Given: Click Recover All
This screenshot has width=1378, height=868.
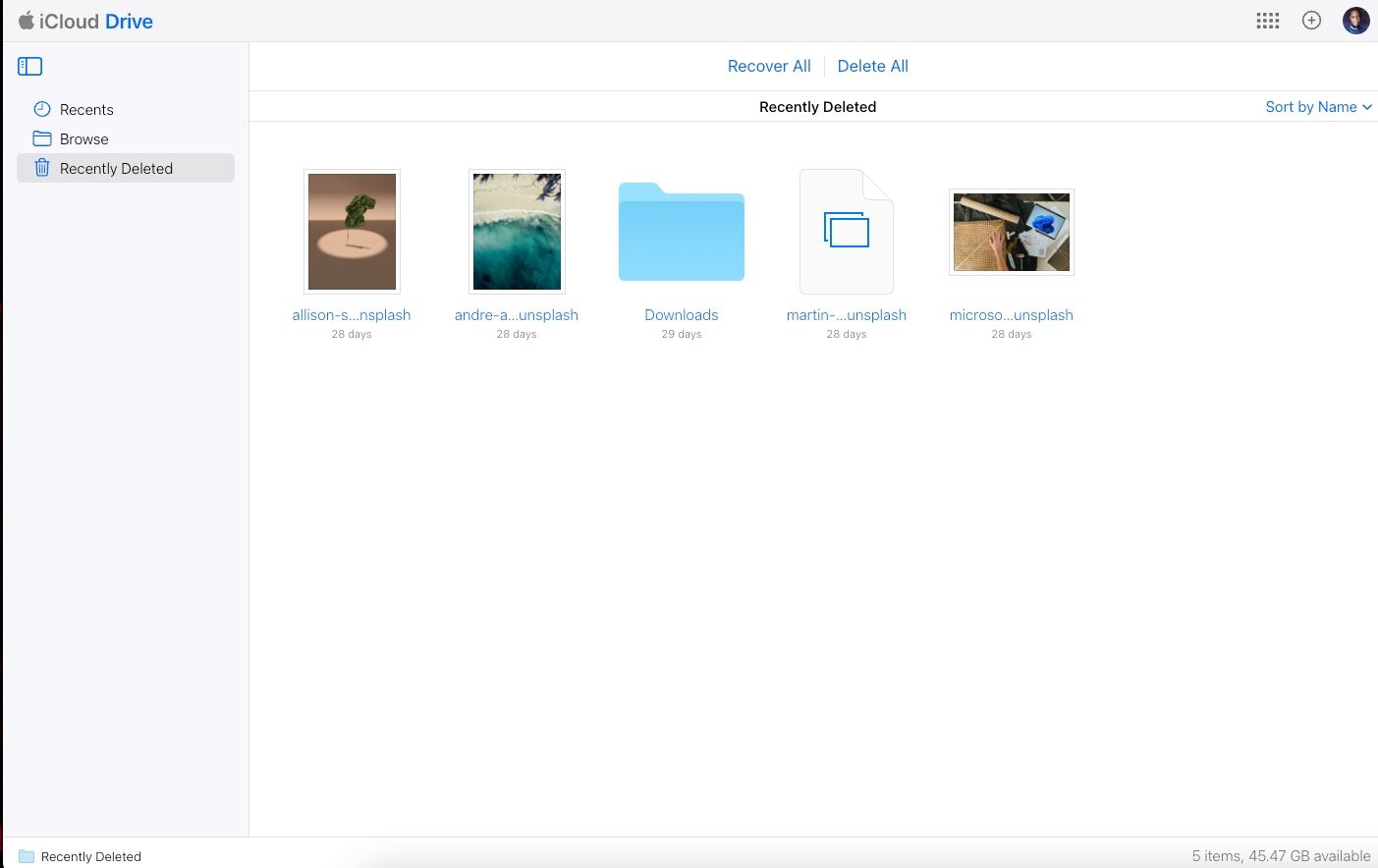Looking at the screenshot, I should pyautogui.click(x=769, y=66).
